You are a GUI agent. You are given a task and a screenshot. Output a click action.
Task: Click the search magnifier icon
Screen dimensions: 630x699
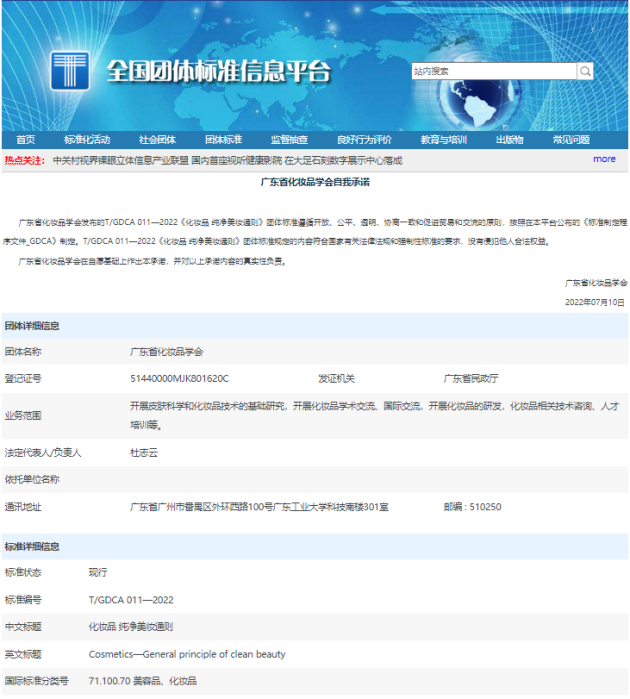pyautogui.click(x=585, y=71)
